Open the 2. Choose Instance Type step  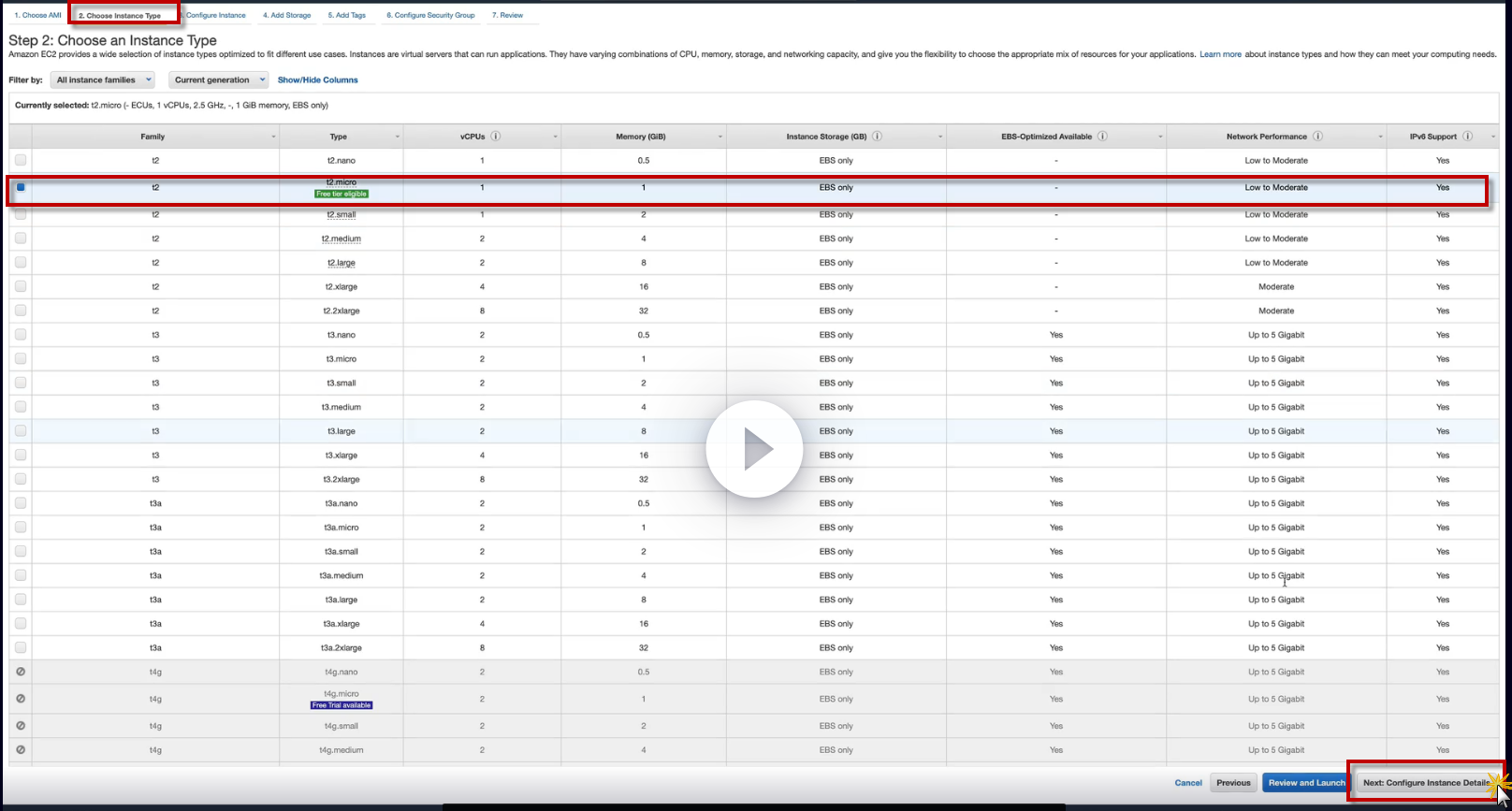tap(120, 16)
